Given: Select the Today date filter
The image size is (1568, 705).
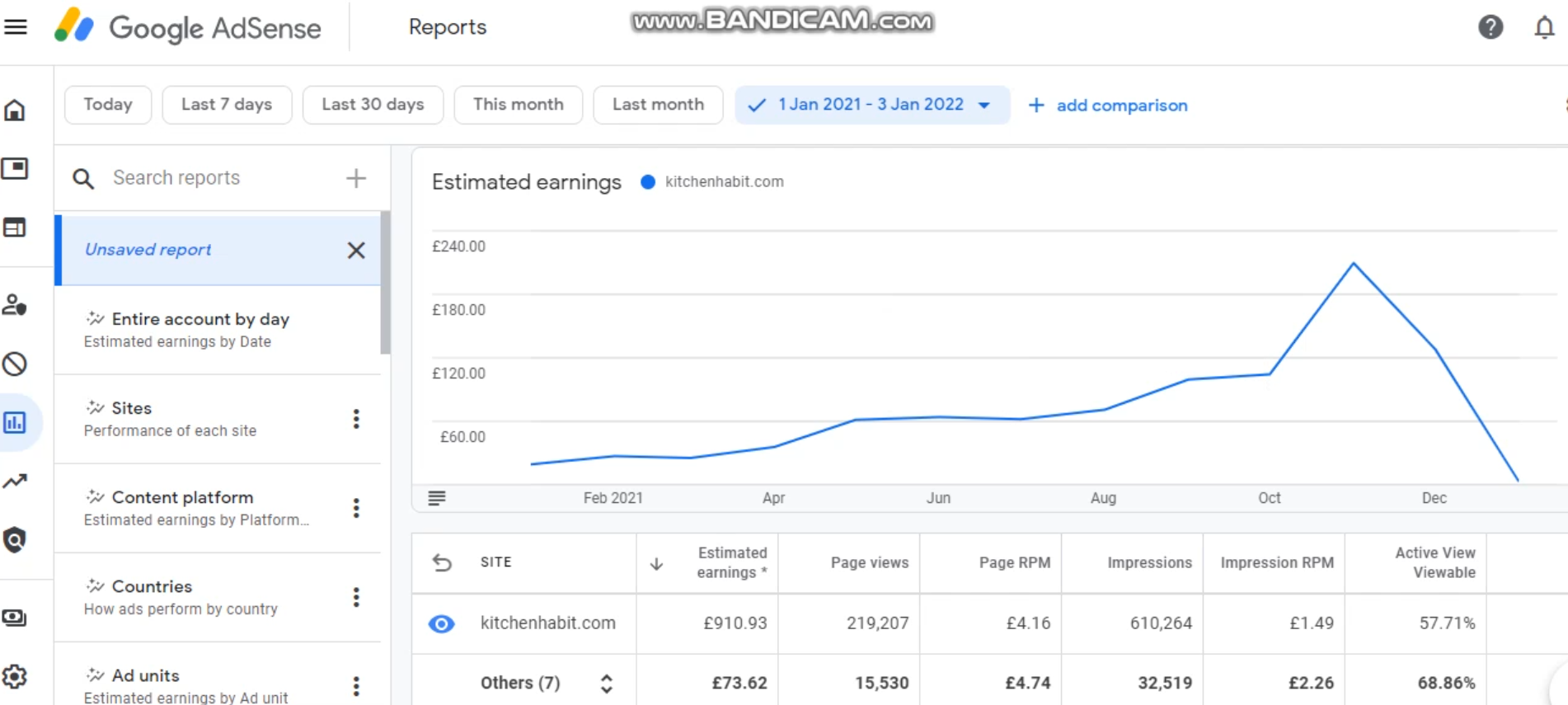Looking at the screenshot, I should click(x=108, y=105).
